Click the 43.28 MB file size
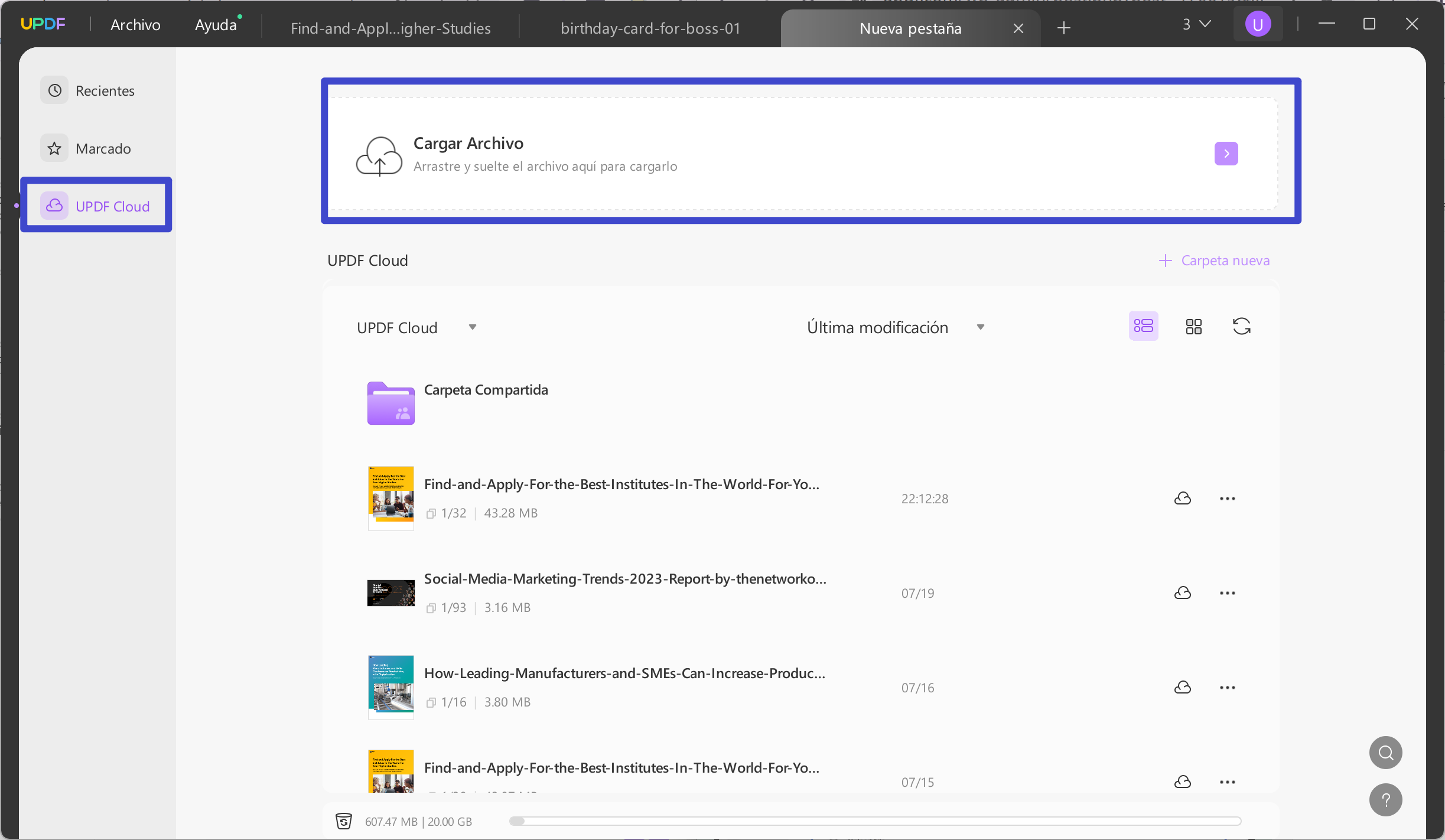 click(x=511, y=513)
